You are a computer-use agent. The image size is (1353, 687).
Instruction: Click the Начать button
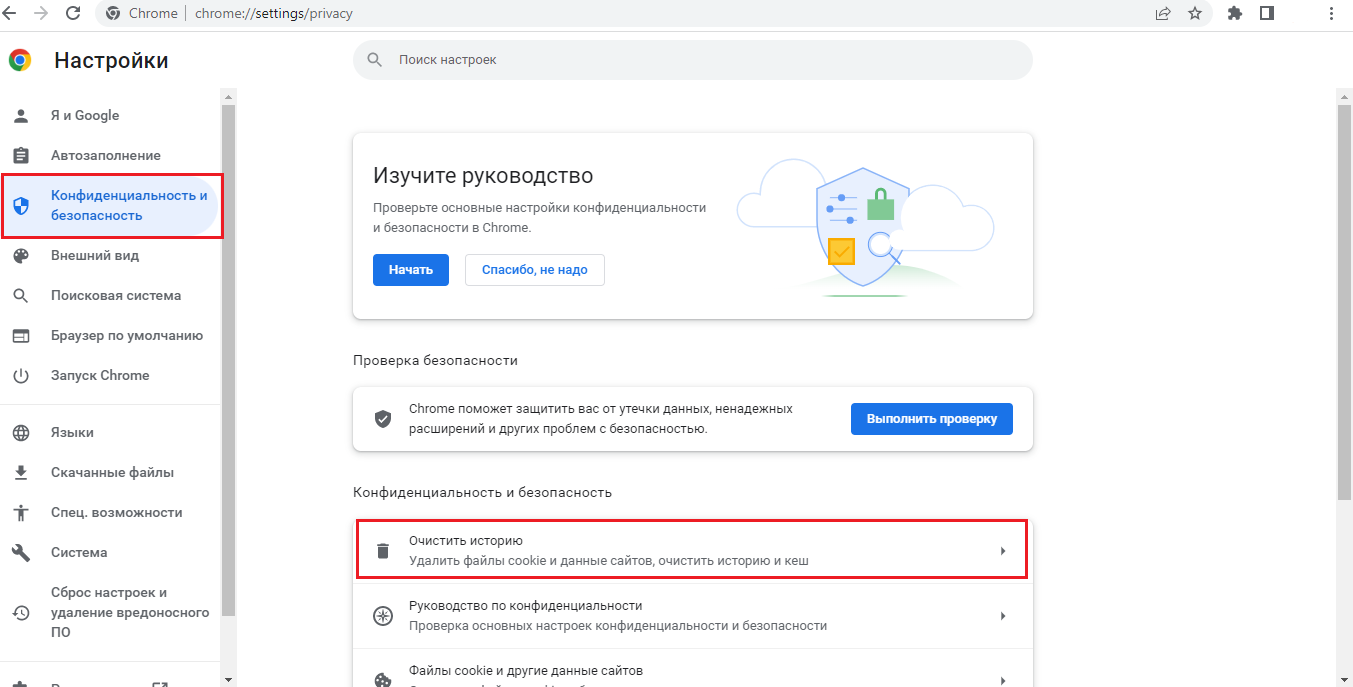coord(410,270)
